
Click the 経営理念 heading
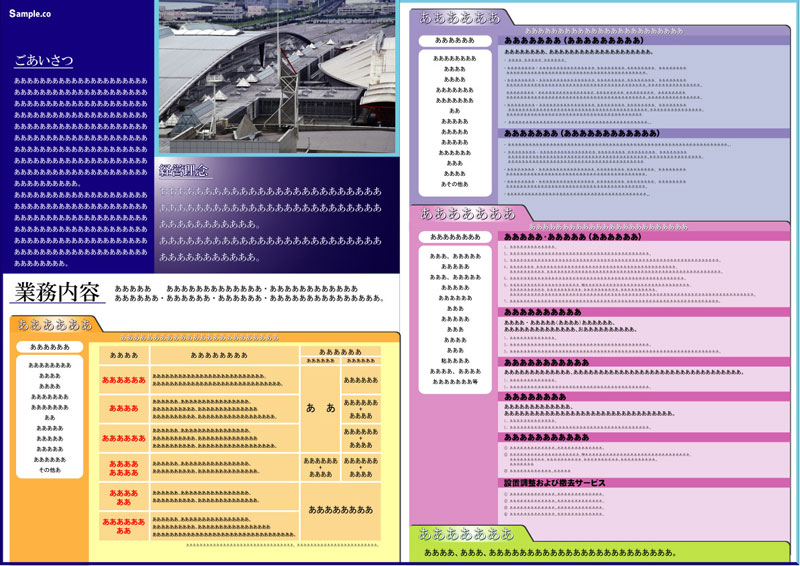pos(184,170)
